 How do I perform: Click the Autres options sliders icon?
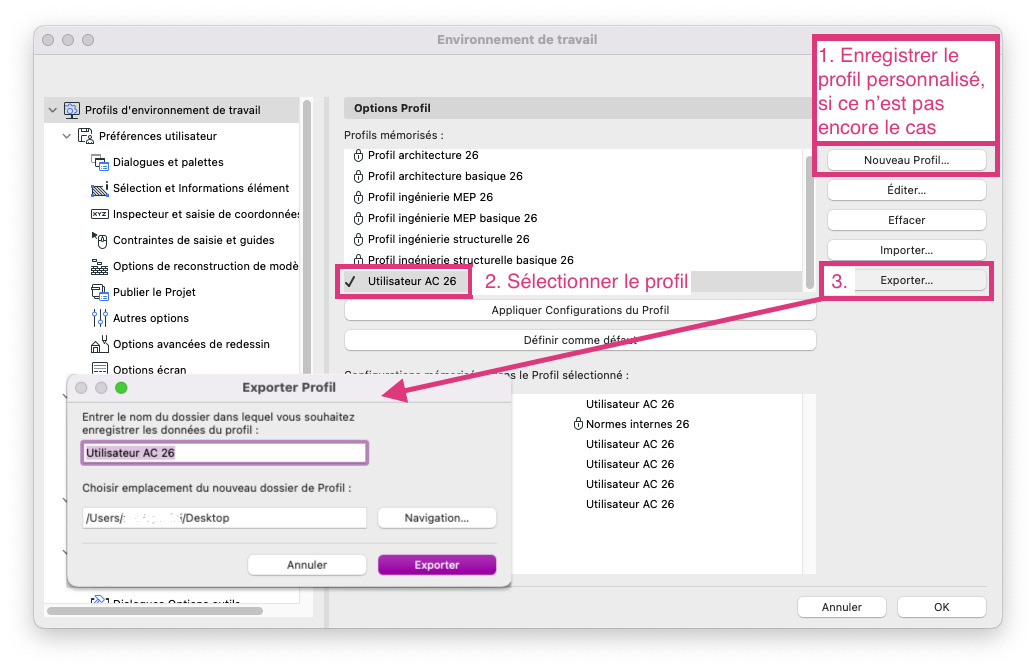pyautogui.click(x=99, y=318)
